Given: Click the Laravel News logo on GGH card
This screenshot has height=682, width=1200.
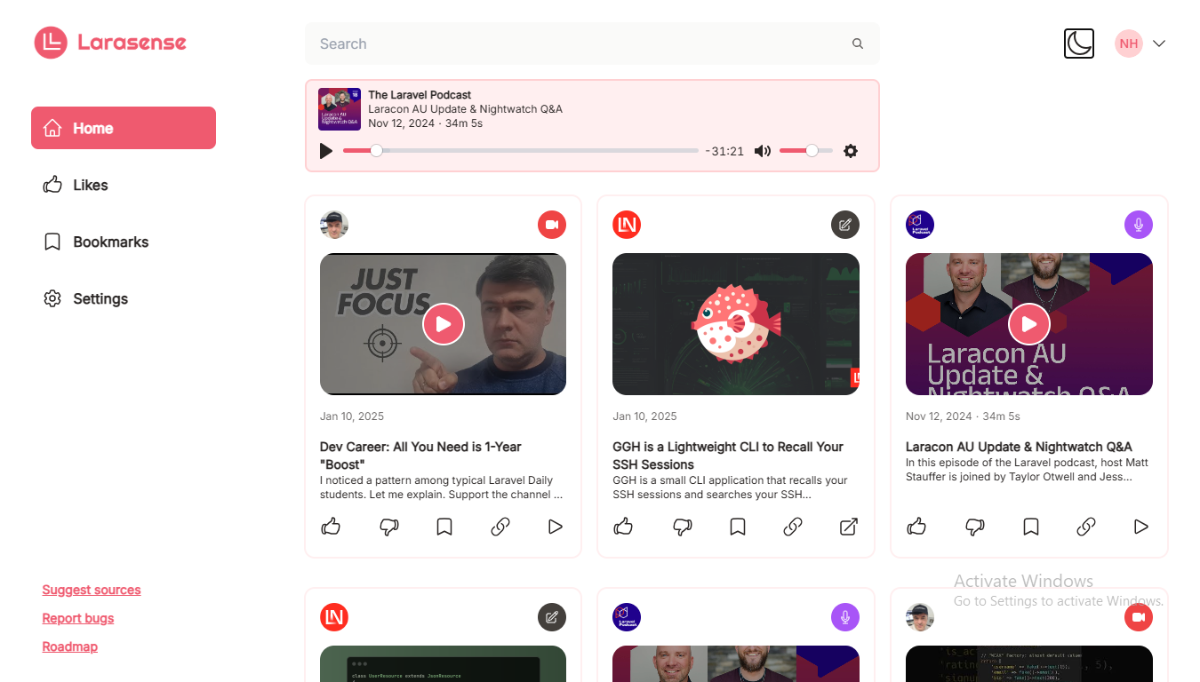Looking at the screenshot, I should (x=627, y=225).
